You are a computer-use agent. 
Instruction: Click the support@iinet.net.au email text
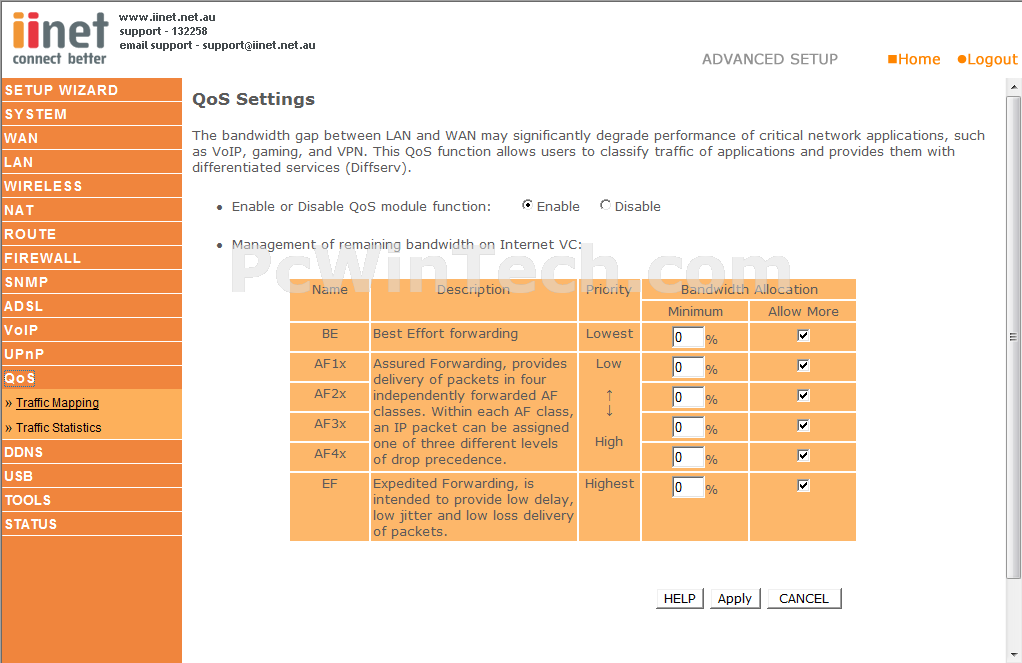pos(259,45)
